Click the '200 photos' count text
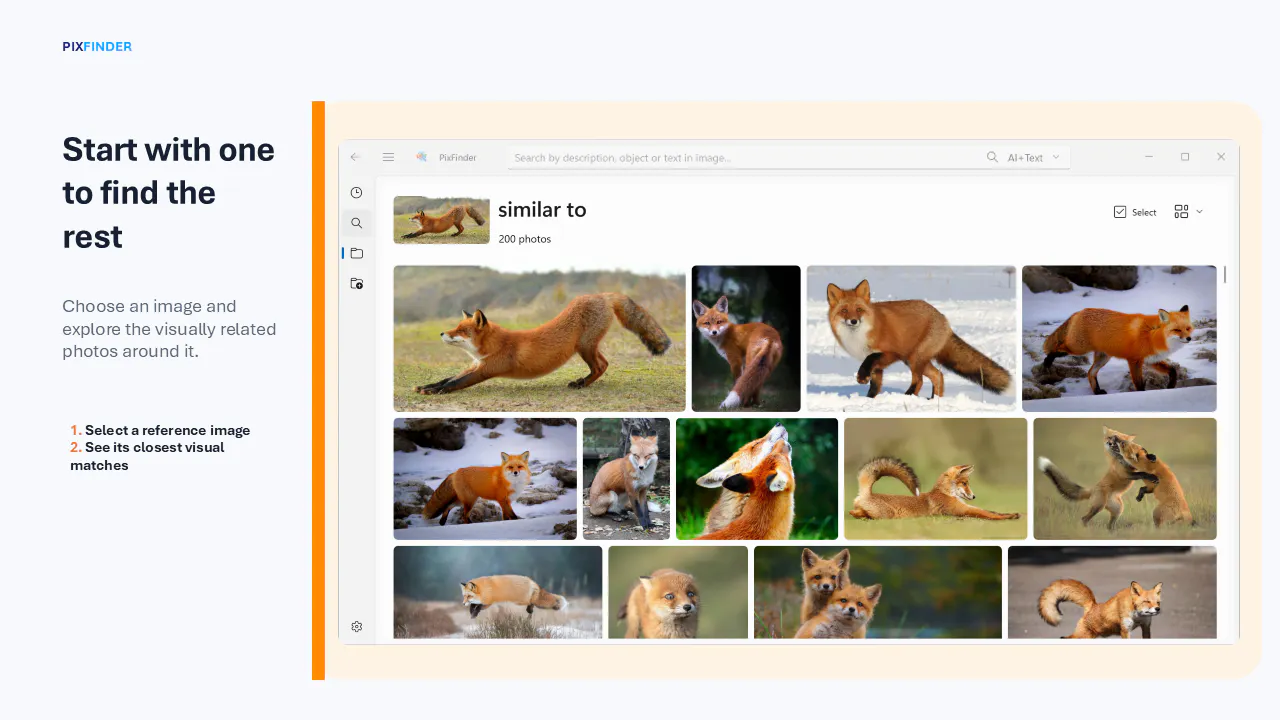Viewport: 1280px width, 720px height. tap(525, 239)
